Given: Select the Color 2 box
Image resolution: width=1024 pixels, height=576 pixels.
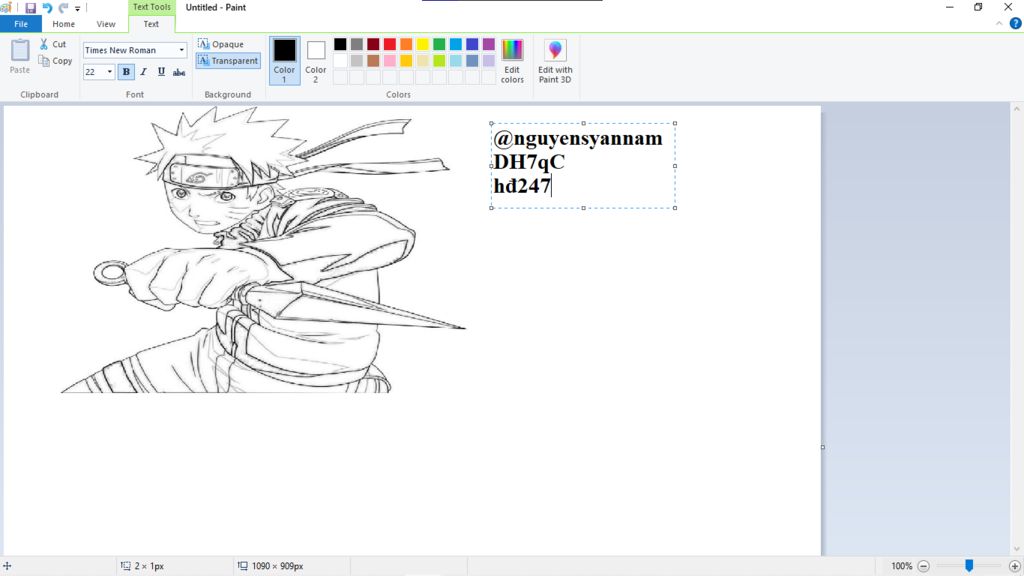Looking at the screenshot, I should point(315,61).
